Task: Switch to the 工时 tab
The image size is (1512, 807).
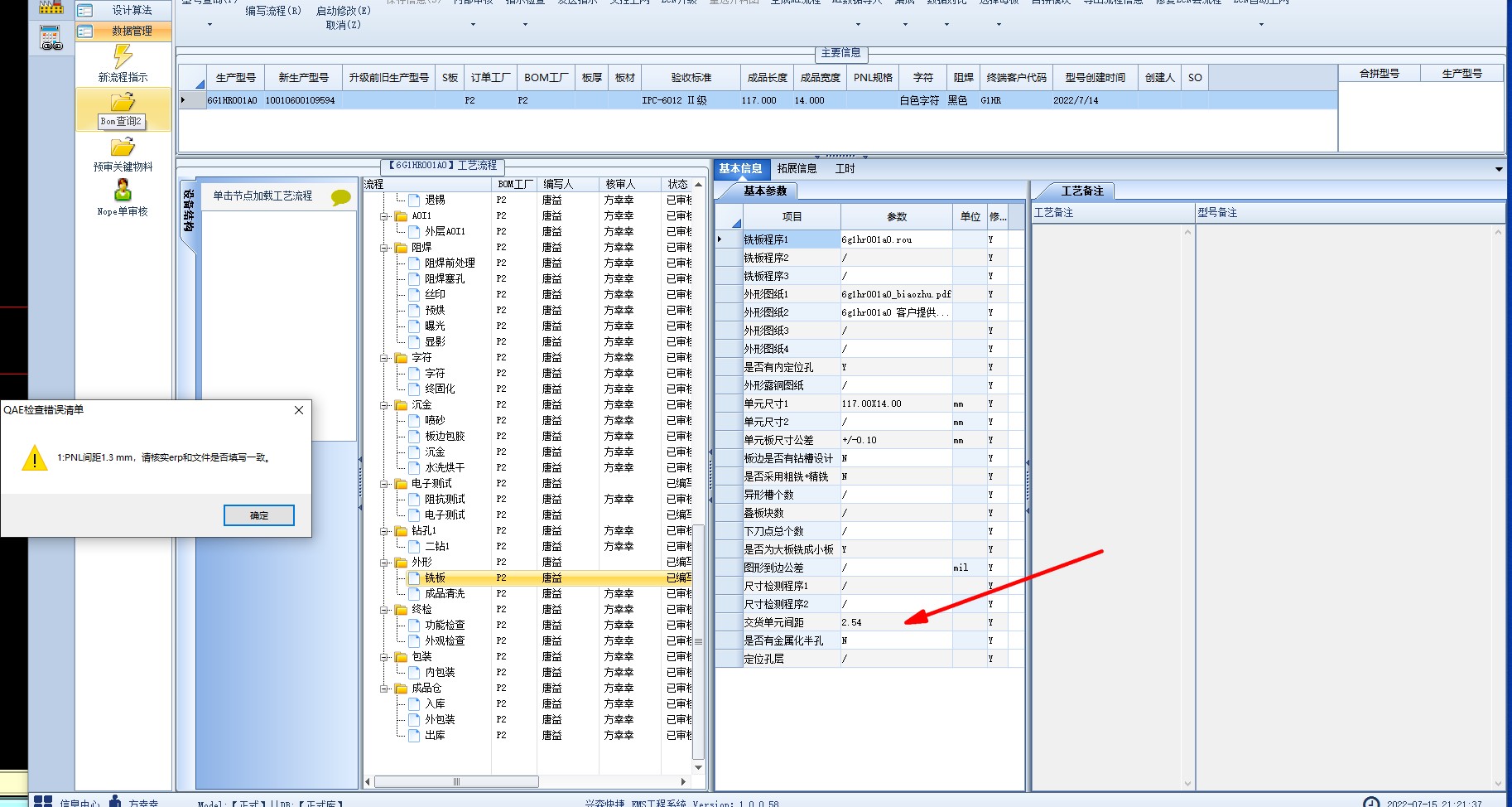Action: 845,168
